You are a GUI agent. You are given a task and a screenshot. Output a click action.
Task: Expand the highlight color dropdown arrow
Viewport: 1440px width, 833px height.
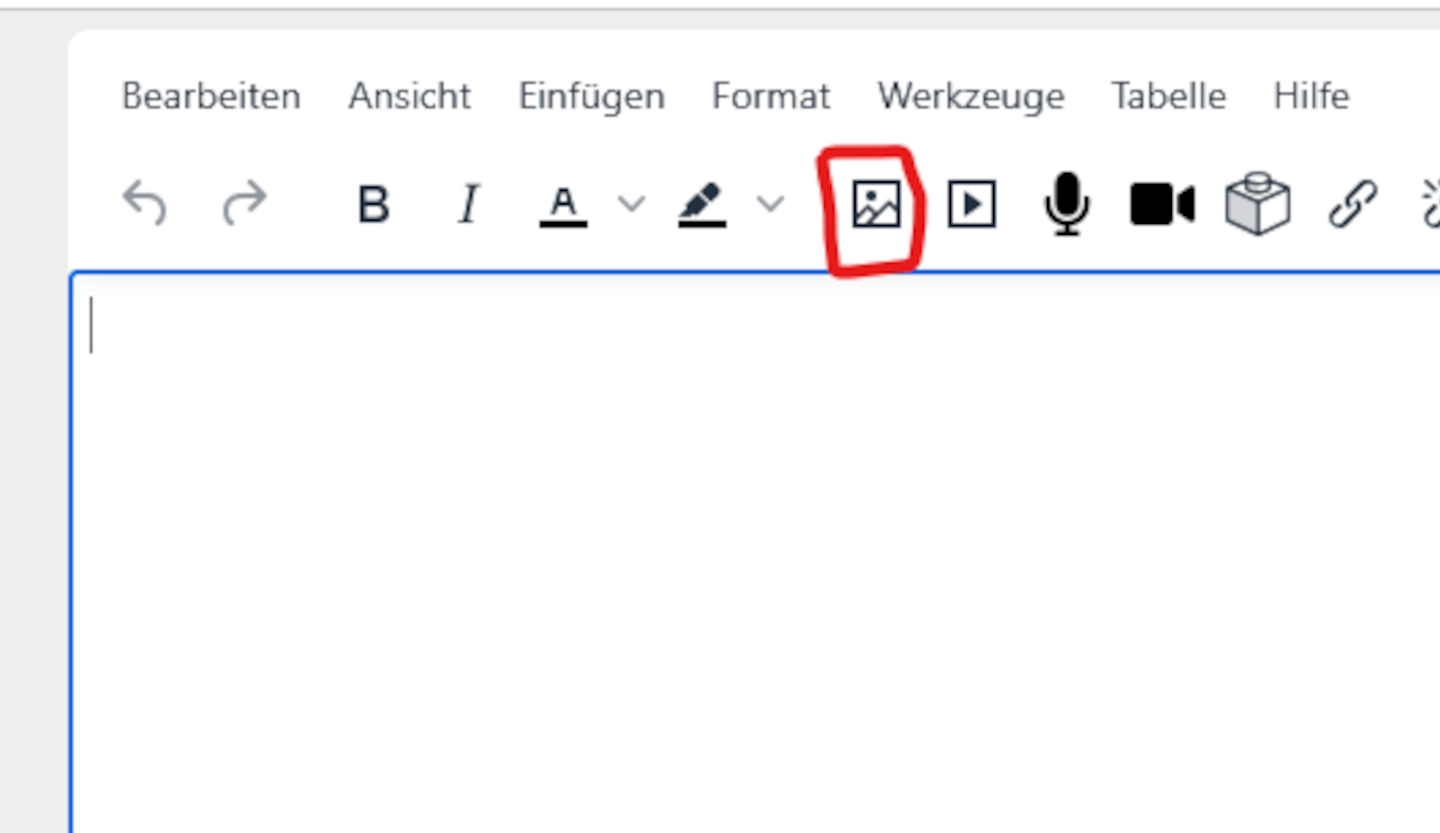(x=770, y=204)
